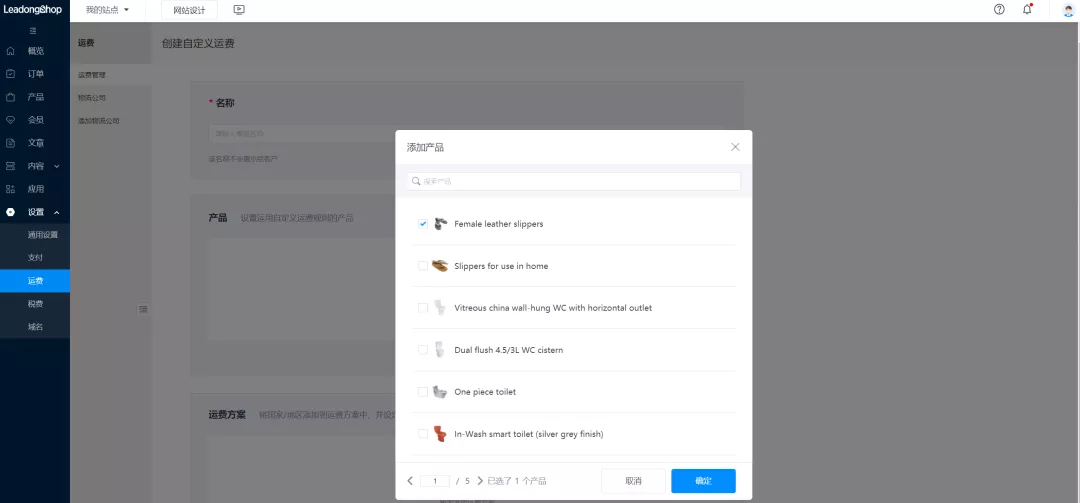
Task: Click the Vitreous china wall-hung WC text
Action: (x=553, y=308)
